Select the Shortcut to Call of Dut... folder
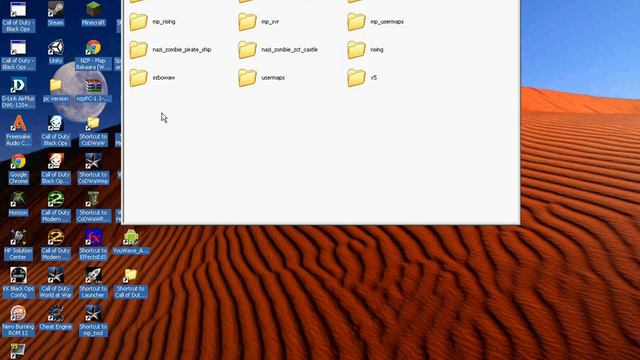 [x=131, y=283]
